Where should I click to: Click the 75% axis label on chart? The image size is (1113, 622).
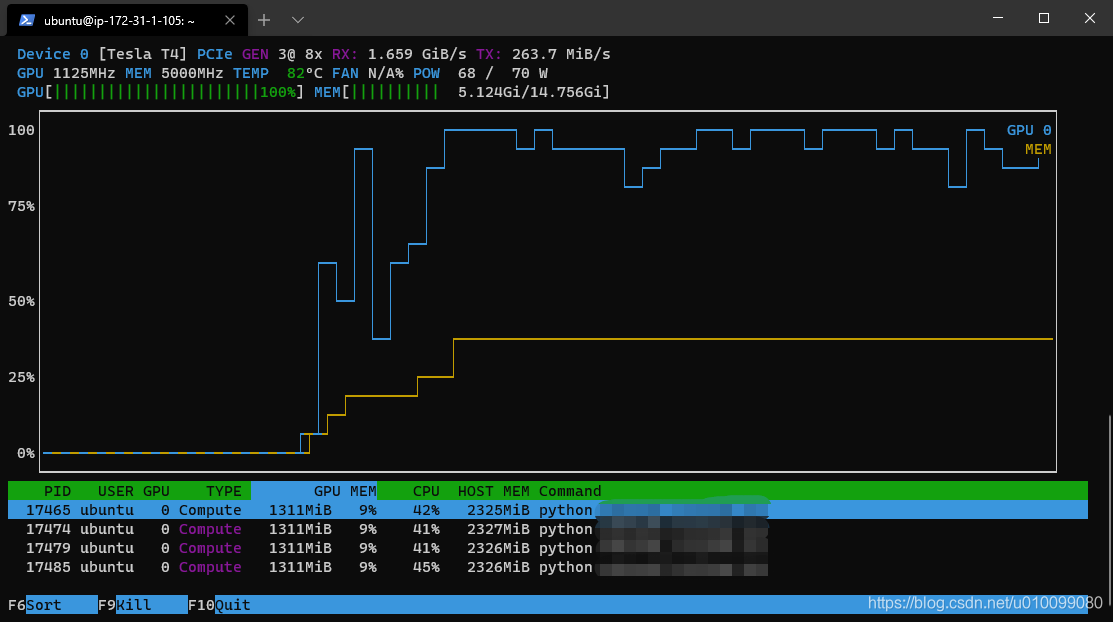pyautogui.click(x=21, y=206)
